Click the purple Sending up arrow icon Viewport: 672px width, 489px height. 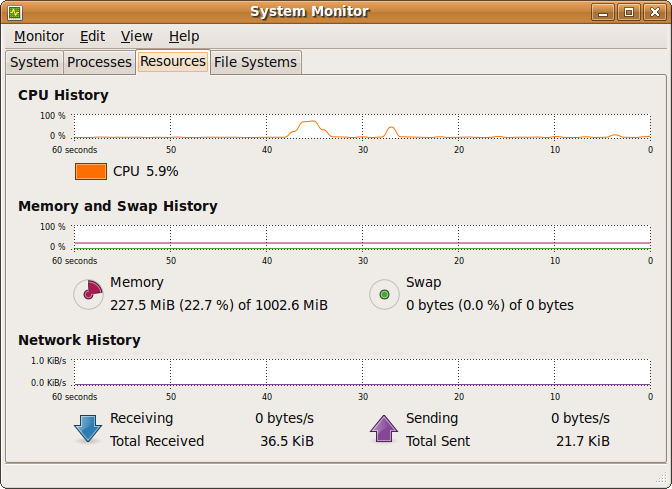[x=384, y=429]
